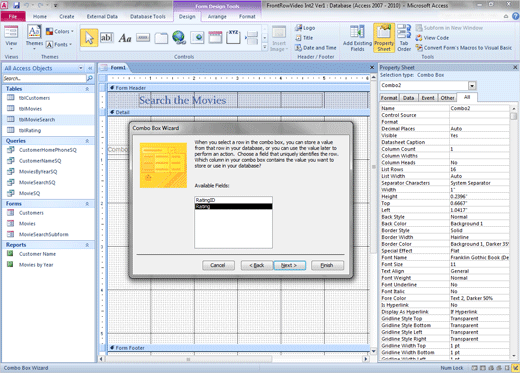Open the Property Sheet ribbon button
The image size is (520, 373).
tap(384, 37)
